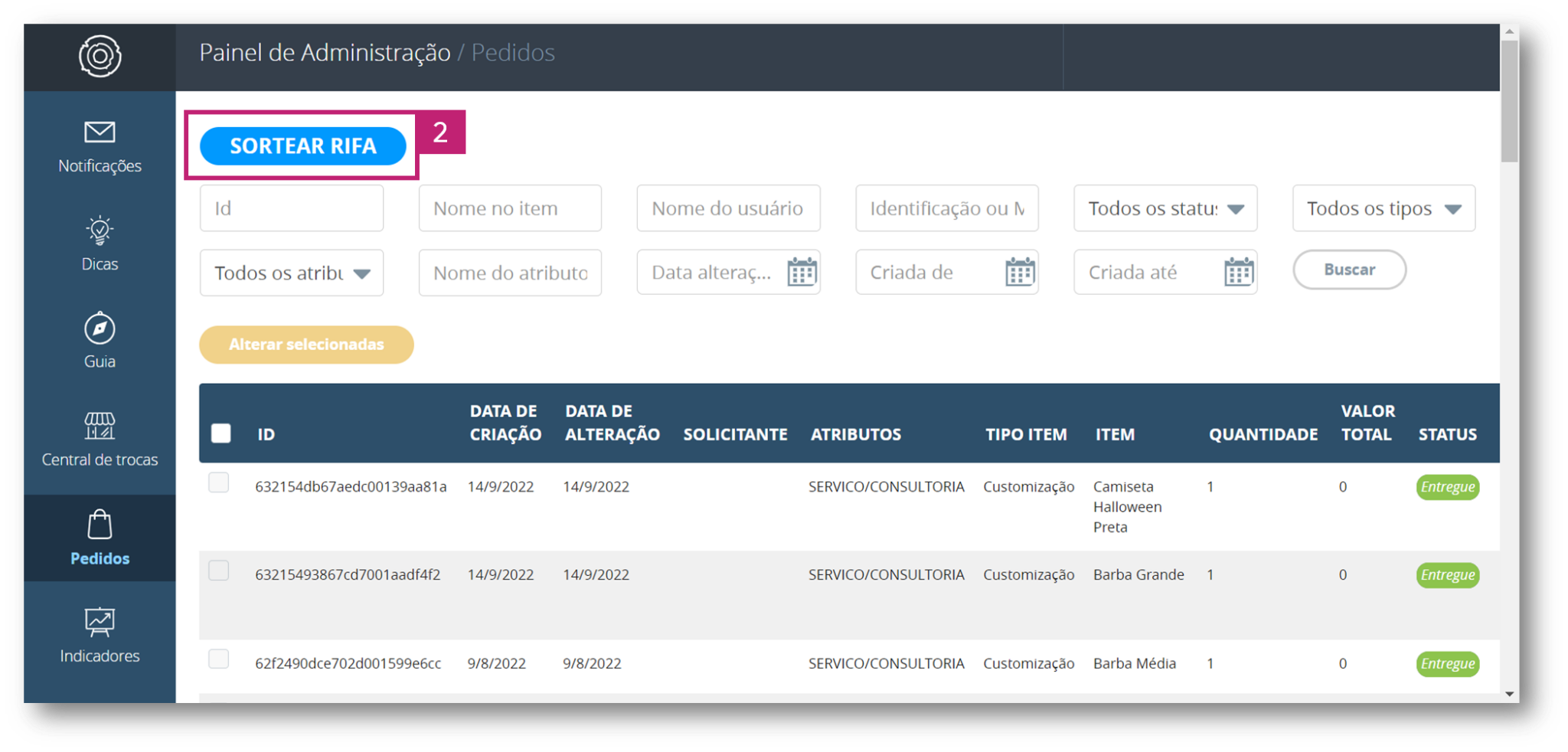Select Pedidos label in sidebar
The image size is (1568, 752).
[100, 558]
